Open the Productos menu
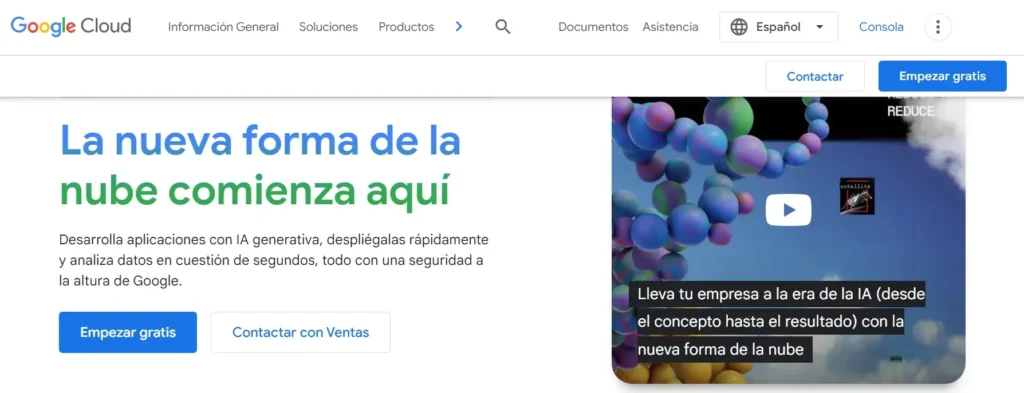 pyautogui.click(x=406, y=27)
